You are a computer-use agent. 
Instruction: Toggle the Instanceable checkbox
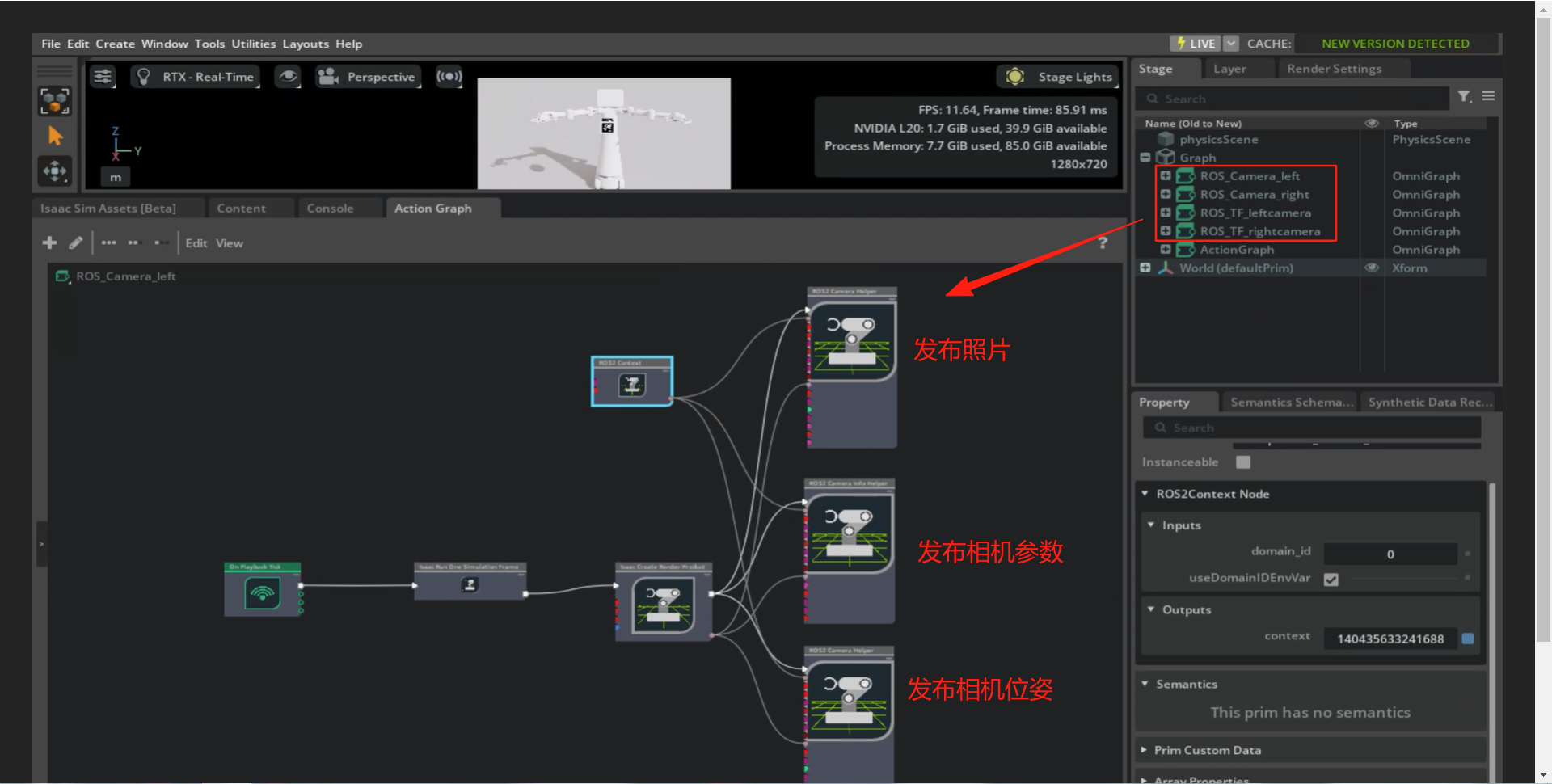(1243, 462)
